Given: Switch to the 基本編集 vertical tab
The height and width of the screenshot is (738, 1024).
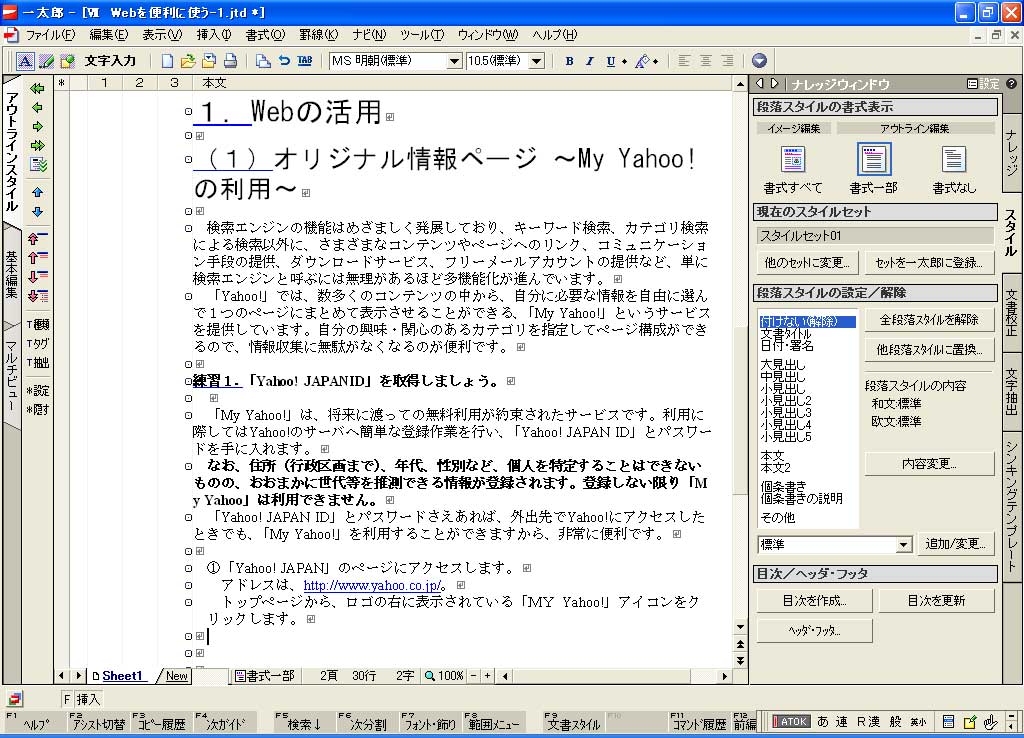Looking at the screenshot, I should click(12, 274).
